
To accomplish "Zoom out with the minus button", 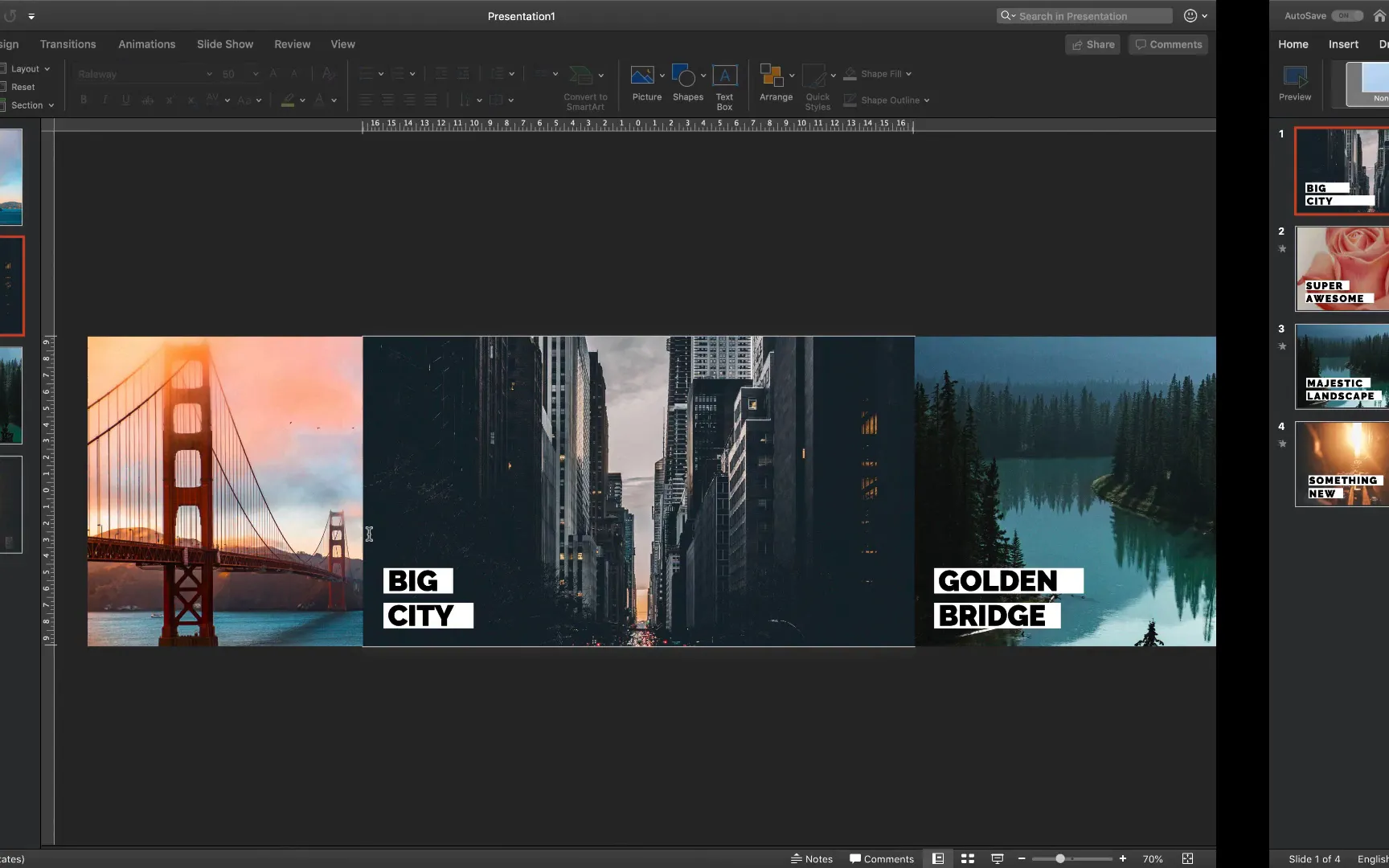I will click(1022, 858).
